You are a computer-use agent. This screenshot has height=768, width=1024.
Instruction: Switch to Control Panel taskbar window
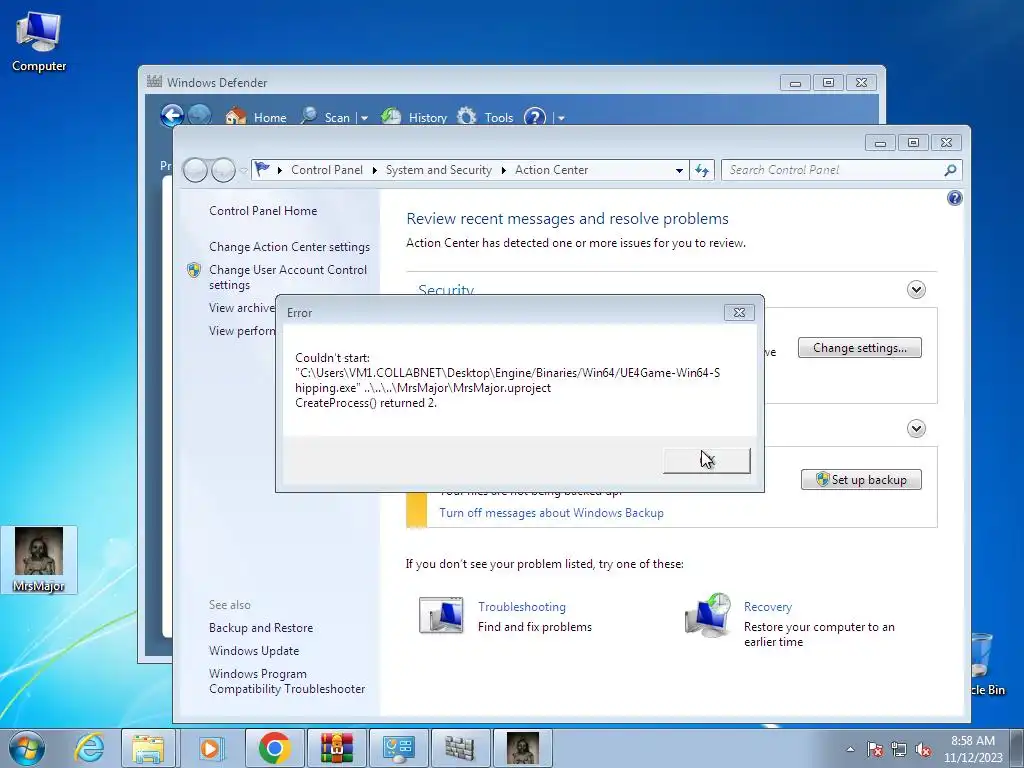(x=399, y=748)
